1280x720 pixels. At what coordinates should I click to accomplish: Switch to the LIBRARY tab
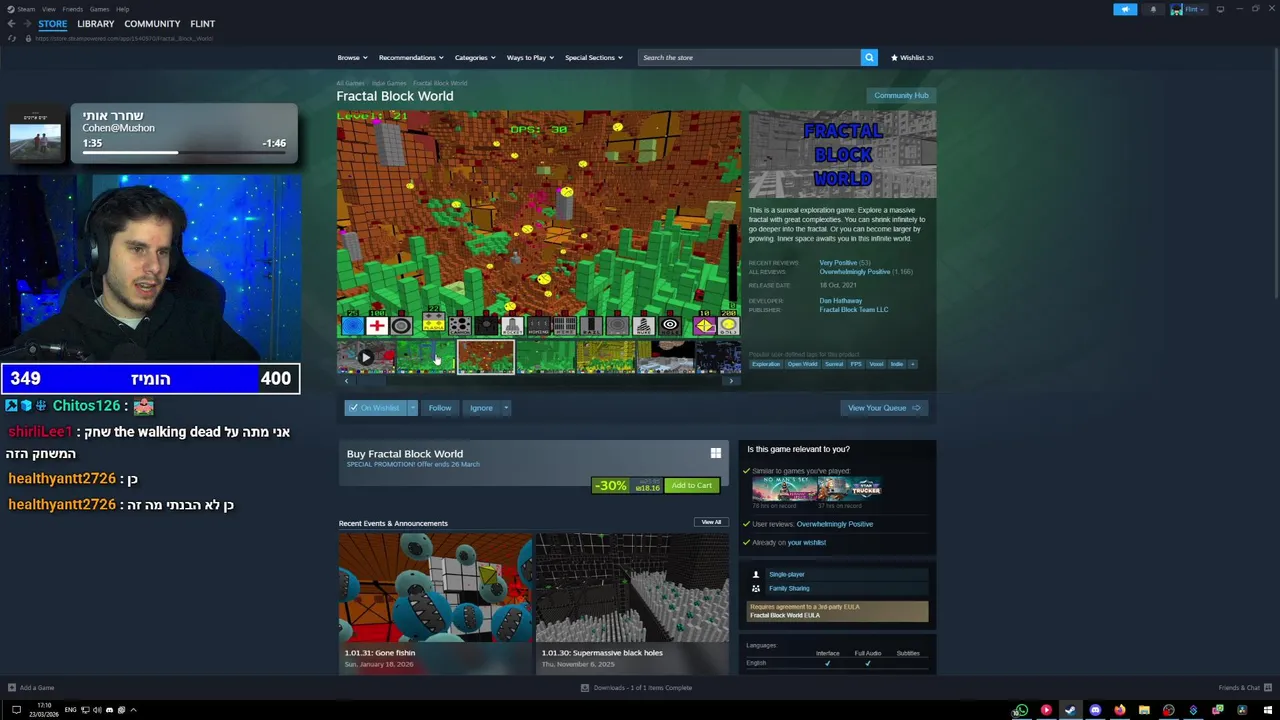[x=96, y=23]
